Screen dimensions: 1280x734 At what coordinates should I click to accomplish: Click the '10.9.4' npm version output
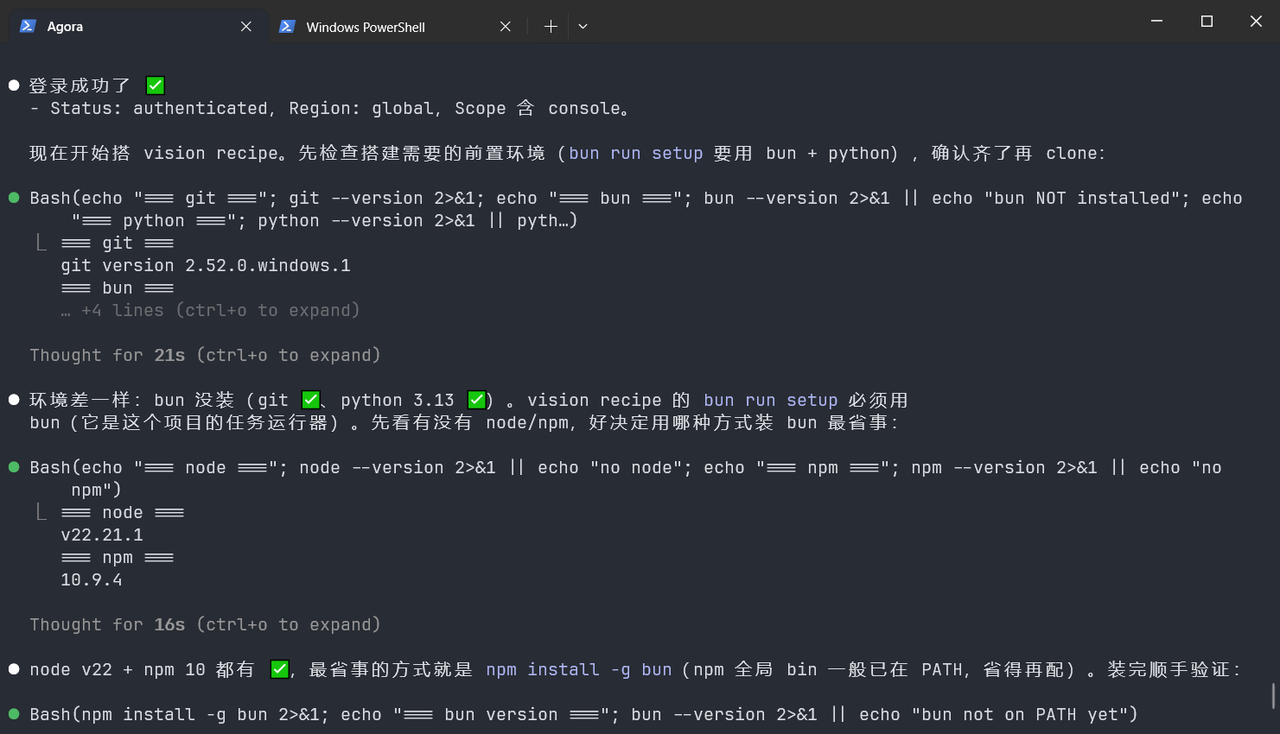pyautogui.click(x=92, y=580)
